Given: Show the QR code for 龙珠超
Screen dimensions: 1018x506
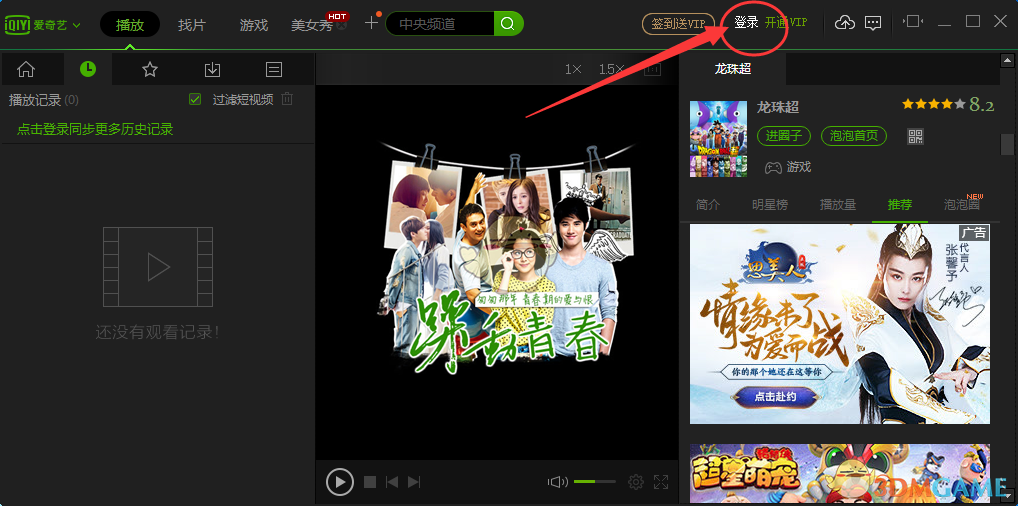Looking at the screenshot, I should 915,136.
